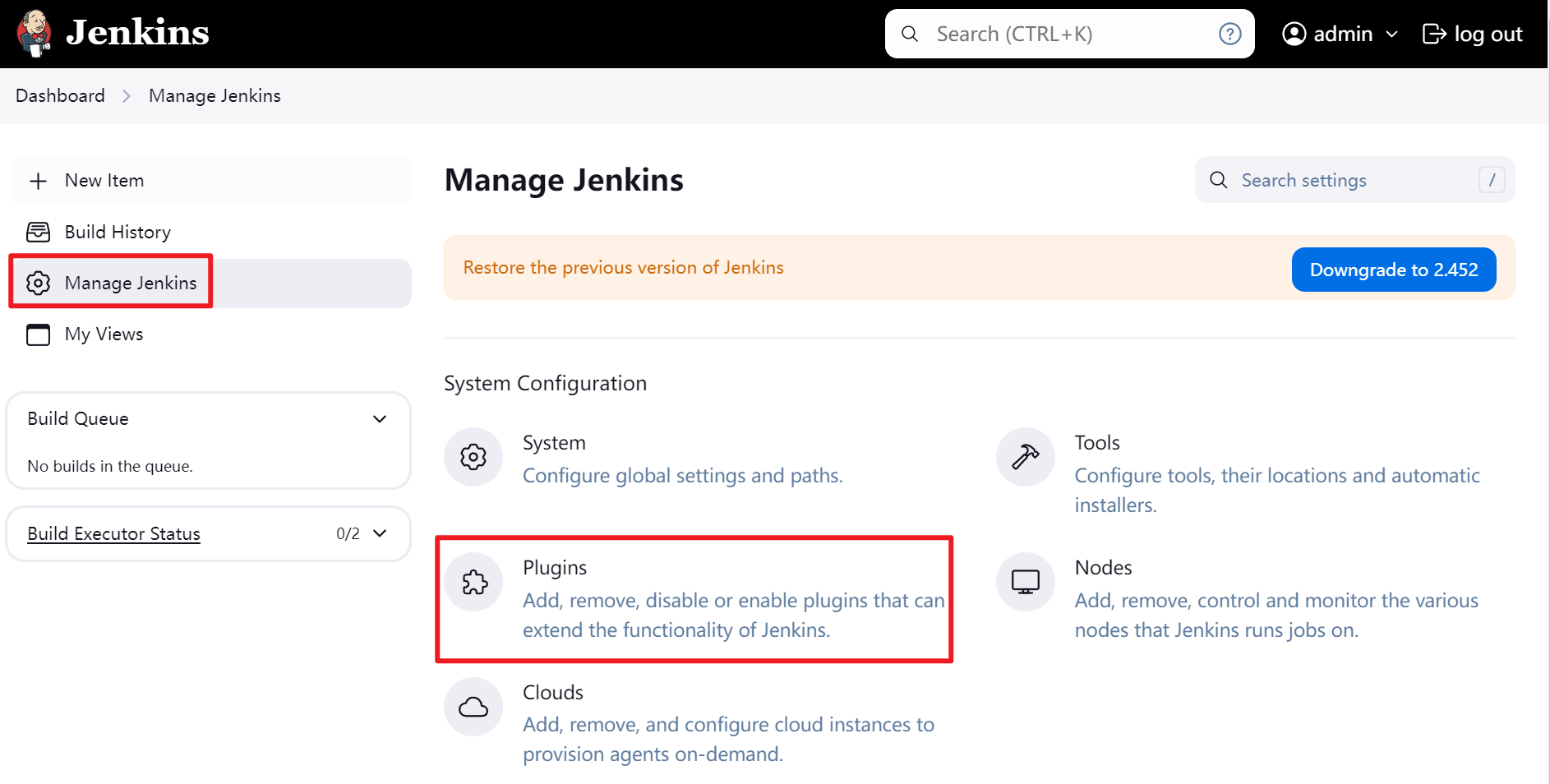Click the Plugins puzzle piece icon
Screen dimensions: 1550x784
coord(473,582)
